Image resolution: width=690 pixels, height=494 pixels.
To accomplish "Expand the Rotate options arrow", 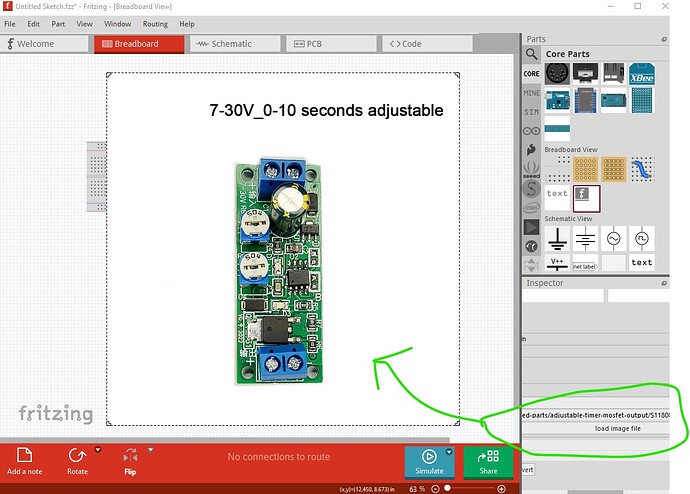I will [x=98, y=450].
